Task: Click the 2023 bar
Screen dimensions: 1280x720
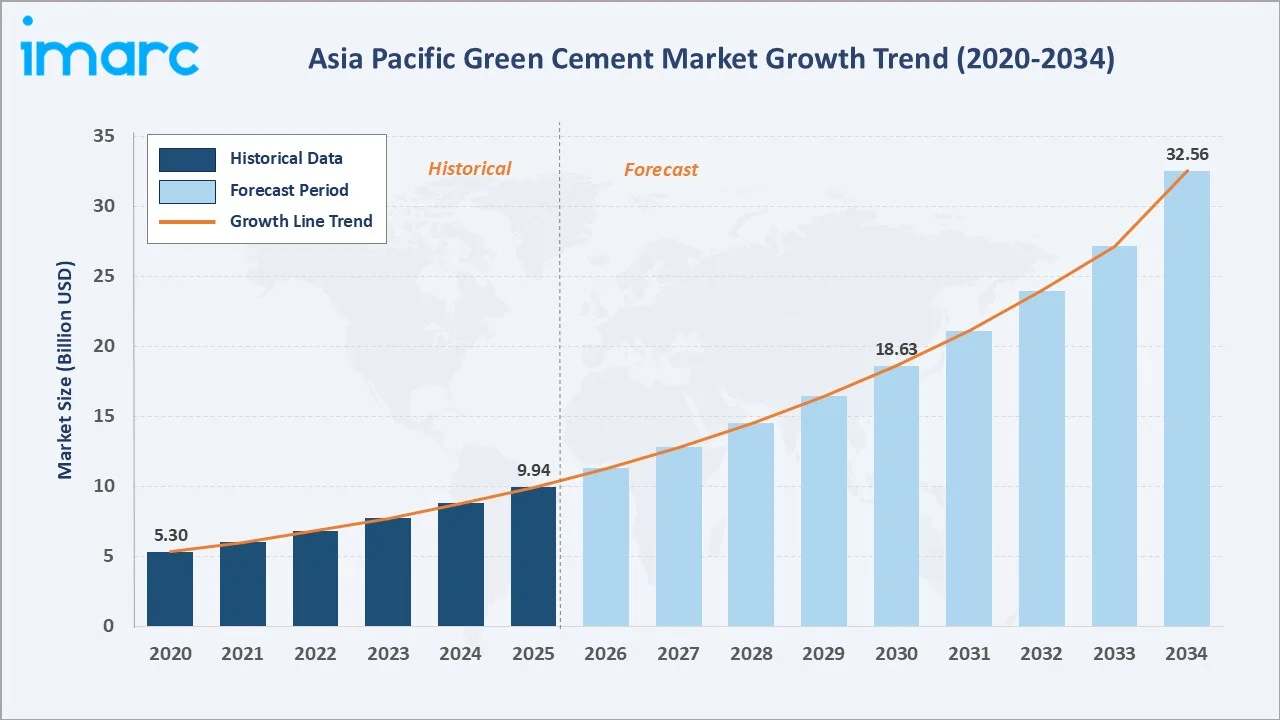Action: 388,572
